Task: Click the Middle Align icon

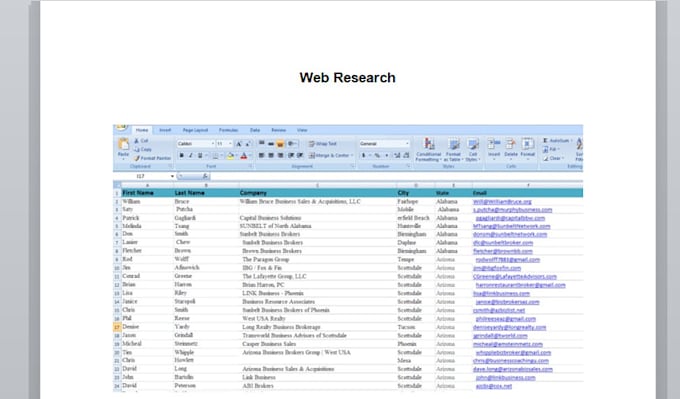Action: 271,144
